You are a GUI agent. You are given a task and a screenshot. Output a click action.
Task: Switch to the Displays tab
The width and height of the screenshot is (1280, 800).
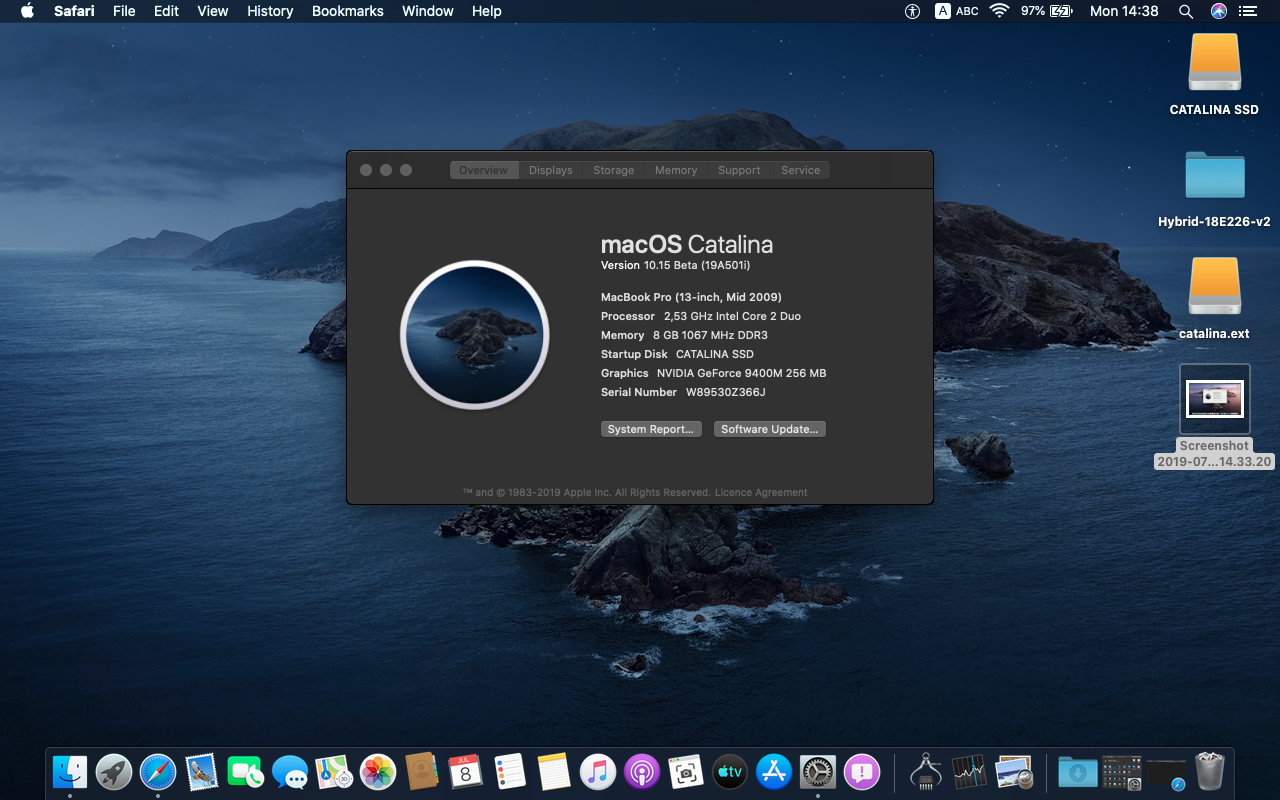tap(551, 170)
